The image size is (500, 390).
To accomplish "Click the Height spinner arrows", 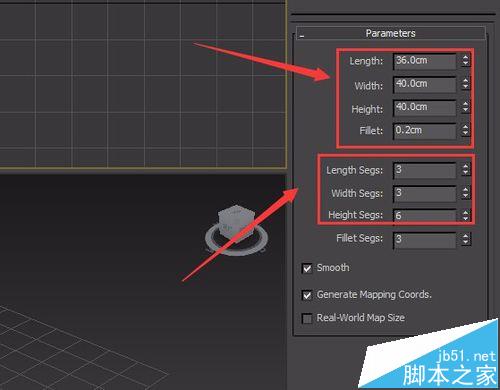I will tap(466, 107).
